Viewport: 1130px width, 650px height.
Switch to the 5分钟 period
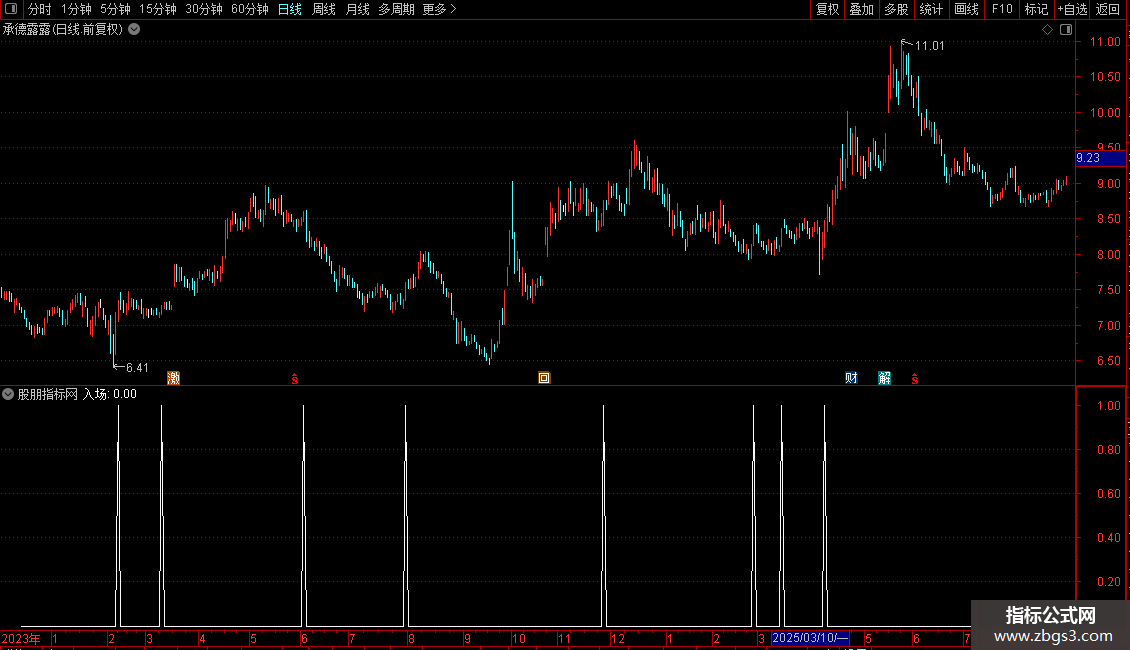coord(115,9)
